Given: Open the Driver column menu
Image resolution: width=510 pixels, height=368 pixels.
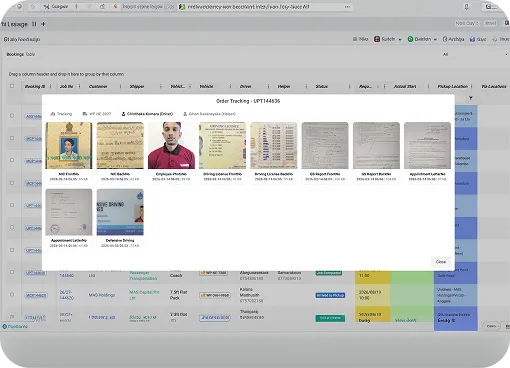Looking at the screenshot, I should [x=268, y=86].
